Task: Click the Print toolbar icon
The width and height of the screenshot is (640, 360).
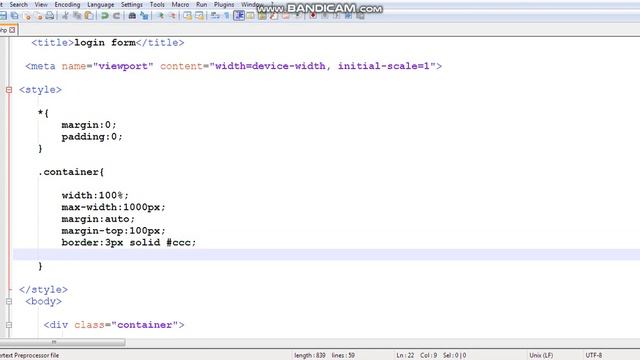Action: [50, 16]
